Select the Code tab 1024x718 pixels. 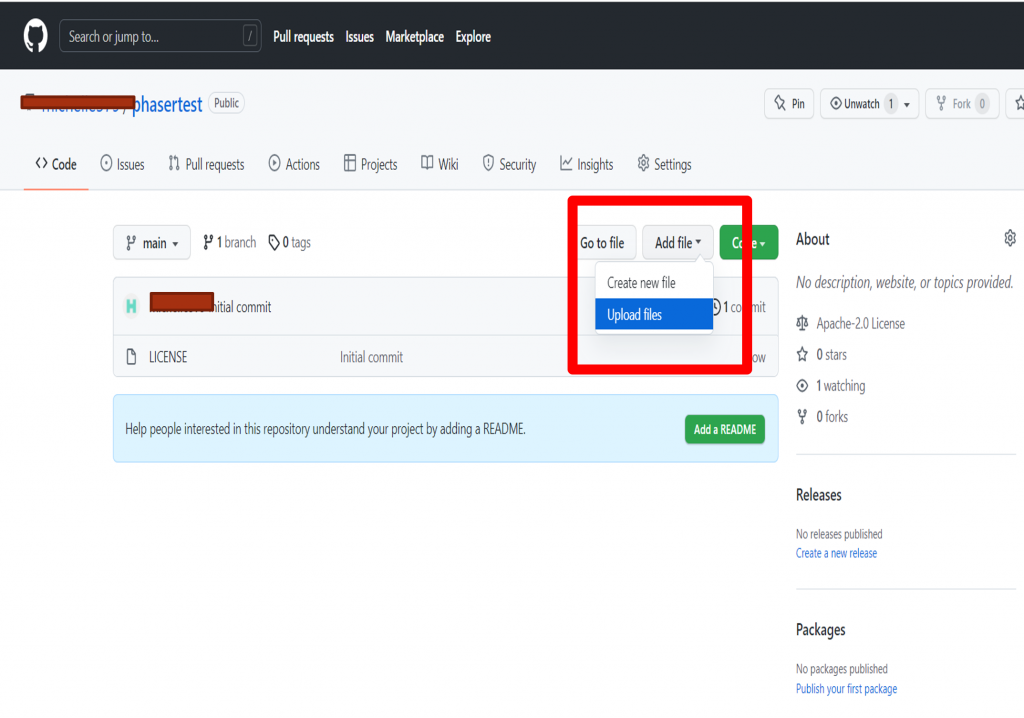point(56,164)
